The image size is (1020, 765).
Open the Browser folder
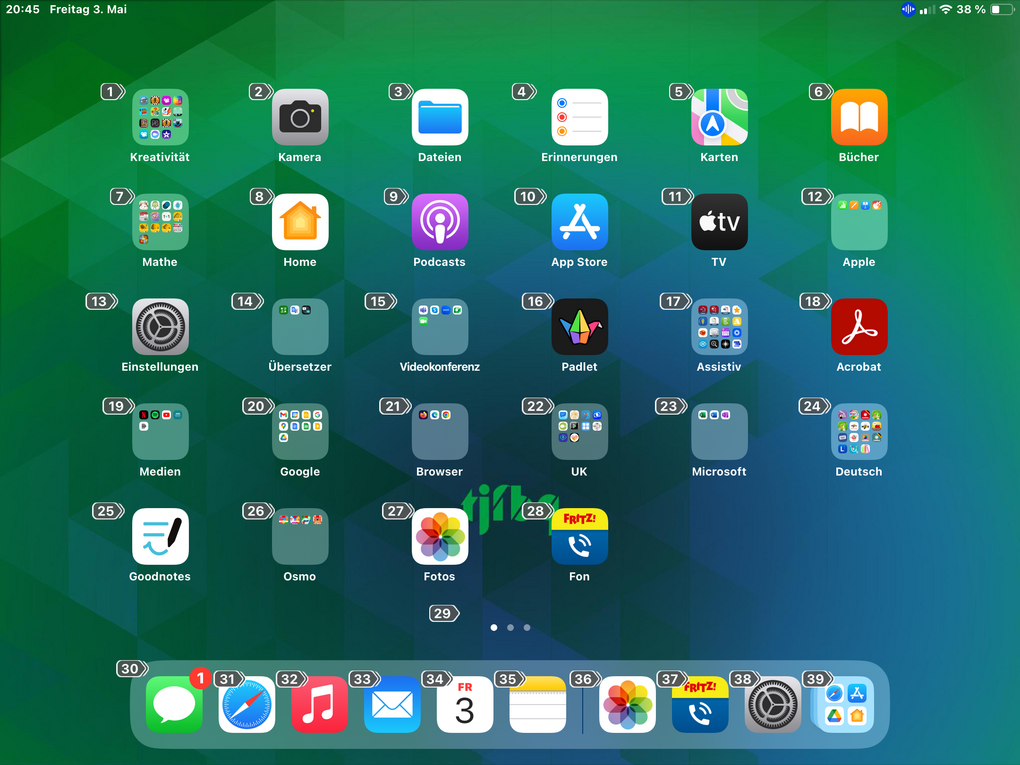click(x=440, y=431)
